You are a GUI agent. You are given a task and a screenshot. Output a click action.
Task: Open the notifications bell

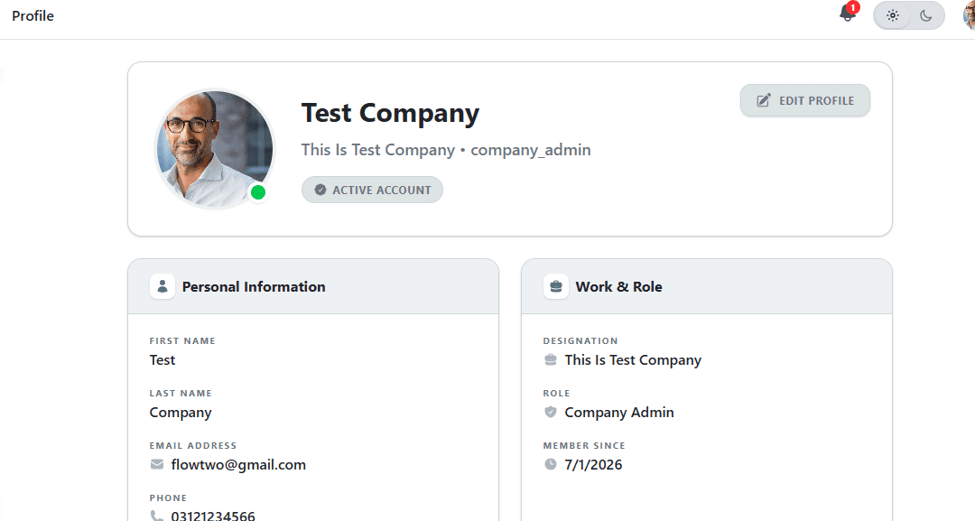(x=847, y=13)
